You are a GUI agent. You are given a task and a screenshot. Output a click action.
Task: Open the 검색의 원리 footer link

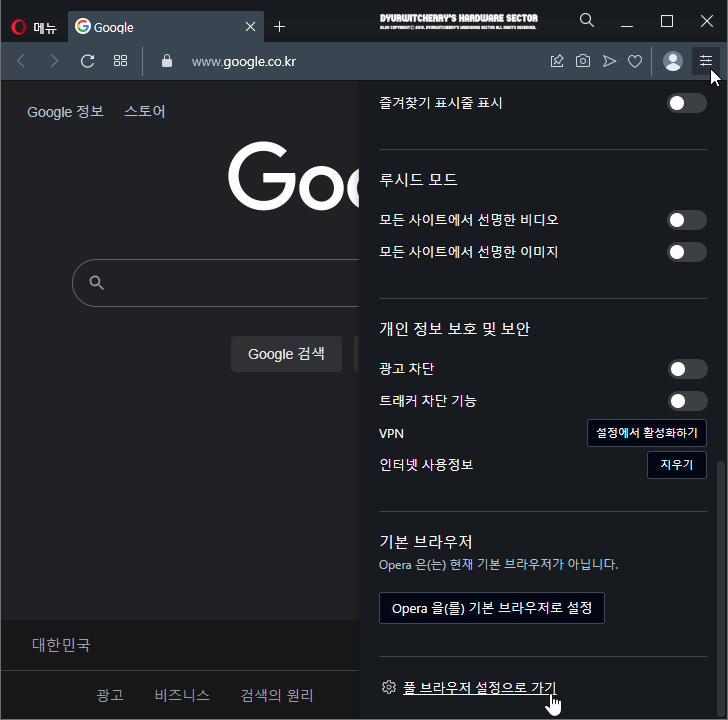277,695
